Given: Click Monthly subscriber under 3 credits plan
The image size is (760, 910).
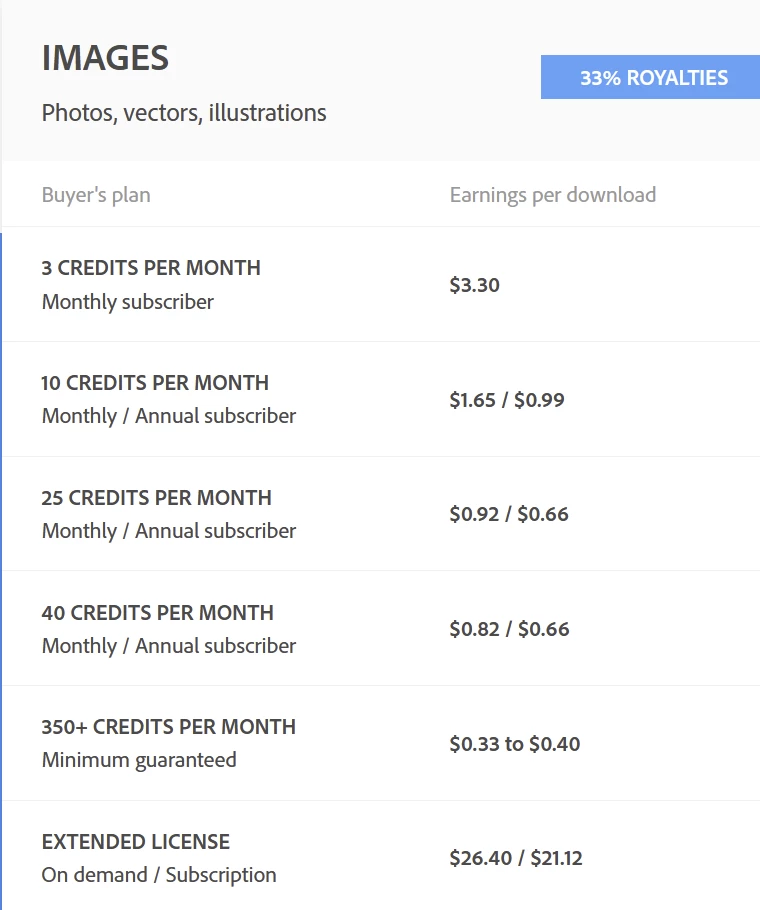Looking at the screenshot, I should coord(128,302).
